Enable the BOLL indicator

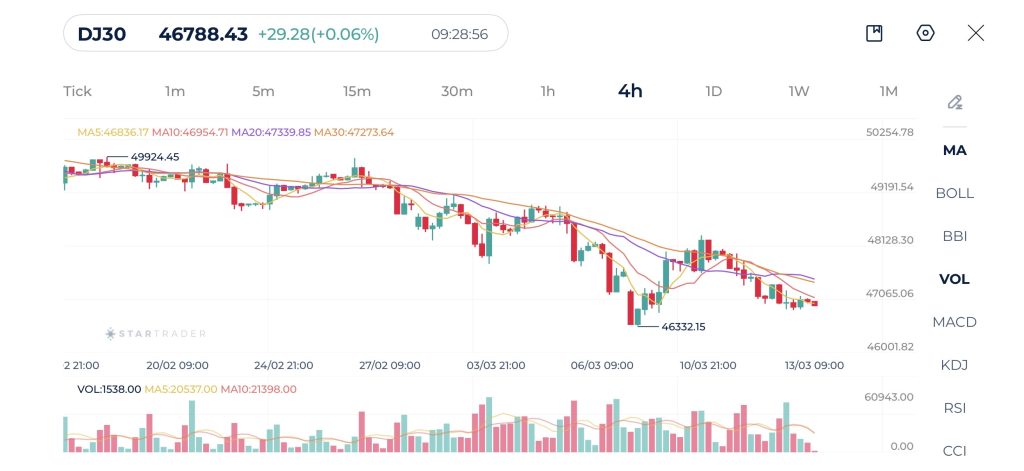click(954, 193)
